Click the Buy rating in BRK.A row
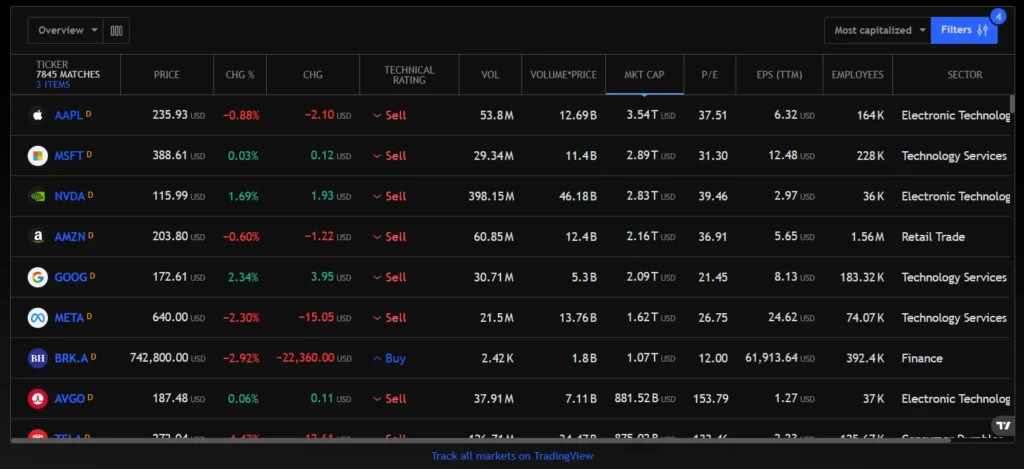Image resolution: width=1024 pixels, height=469 pixels. click(x=389, y=358)
